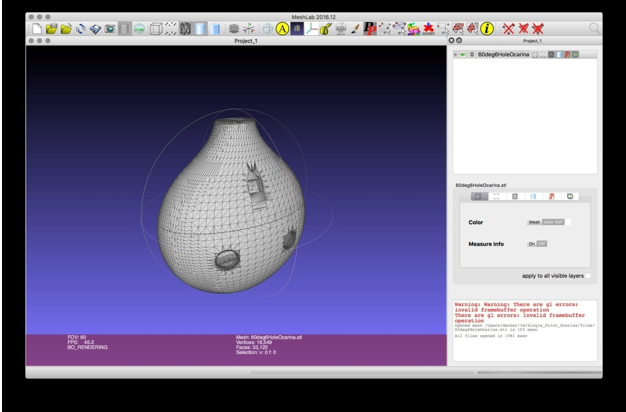Open the paintbrush tool

point(353,30)
